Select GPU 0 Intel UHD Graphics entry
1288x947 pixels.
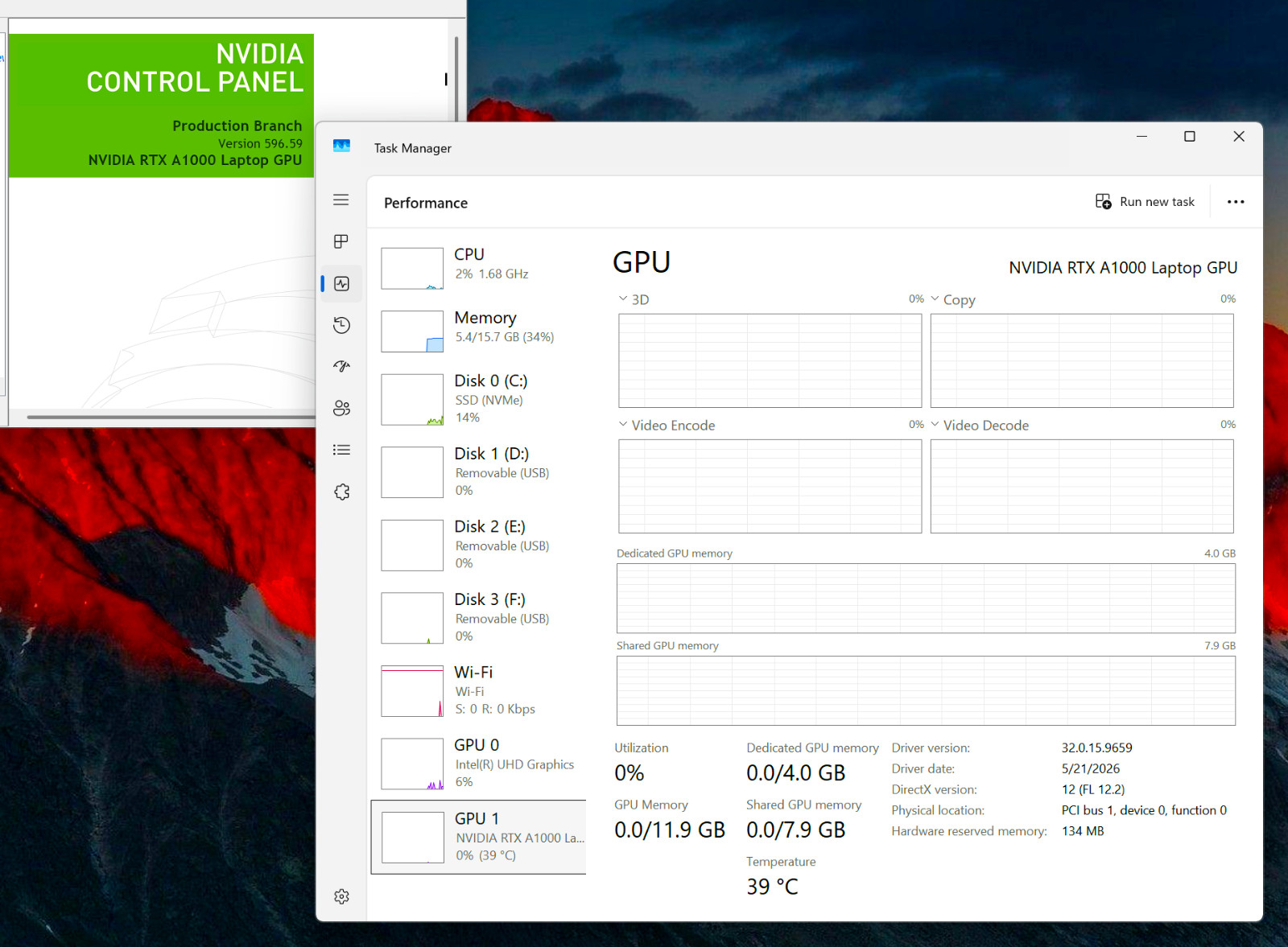[479, 763]
